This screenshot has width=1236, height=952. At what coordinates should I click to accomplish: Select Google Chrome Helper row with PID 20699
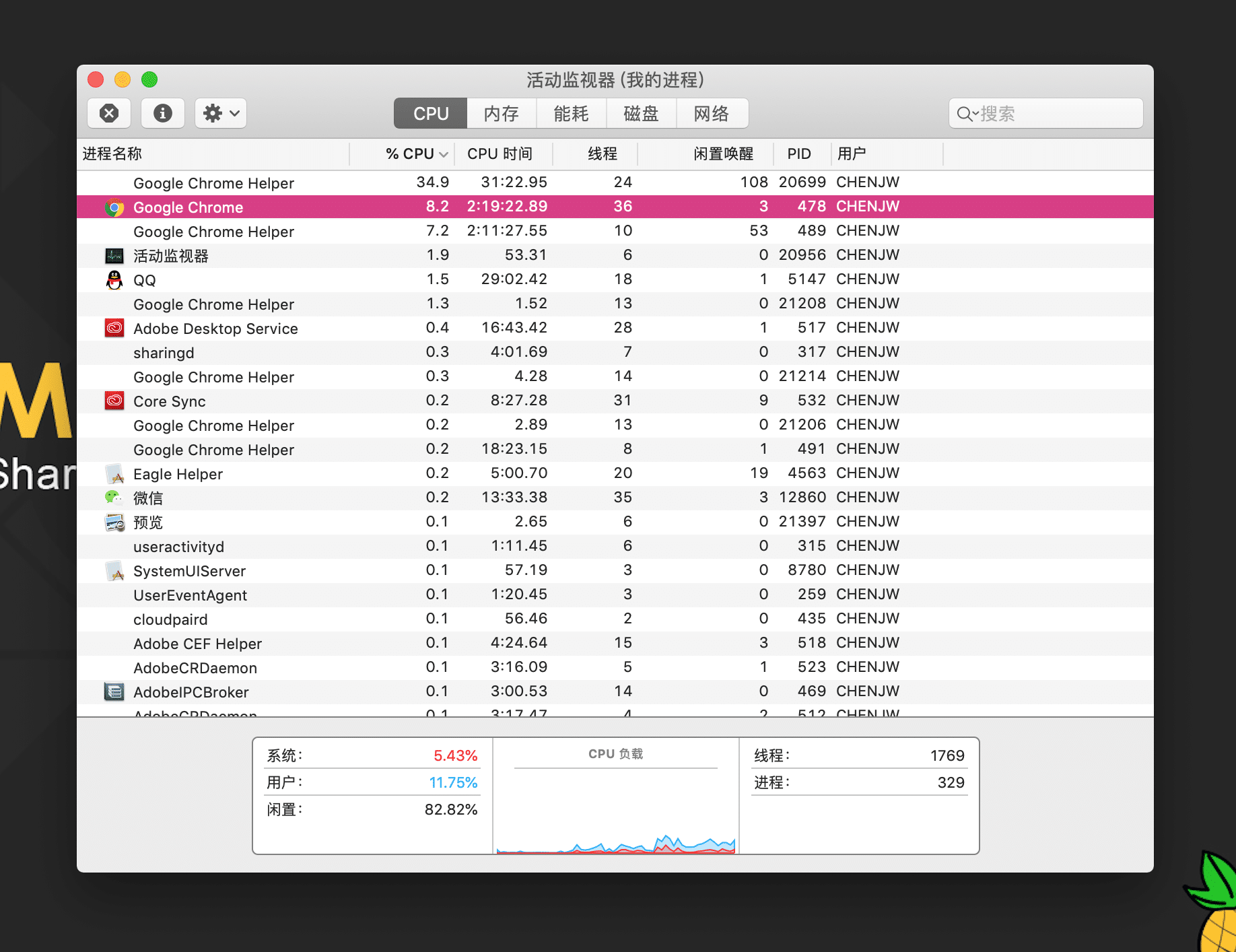[615, 182]
